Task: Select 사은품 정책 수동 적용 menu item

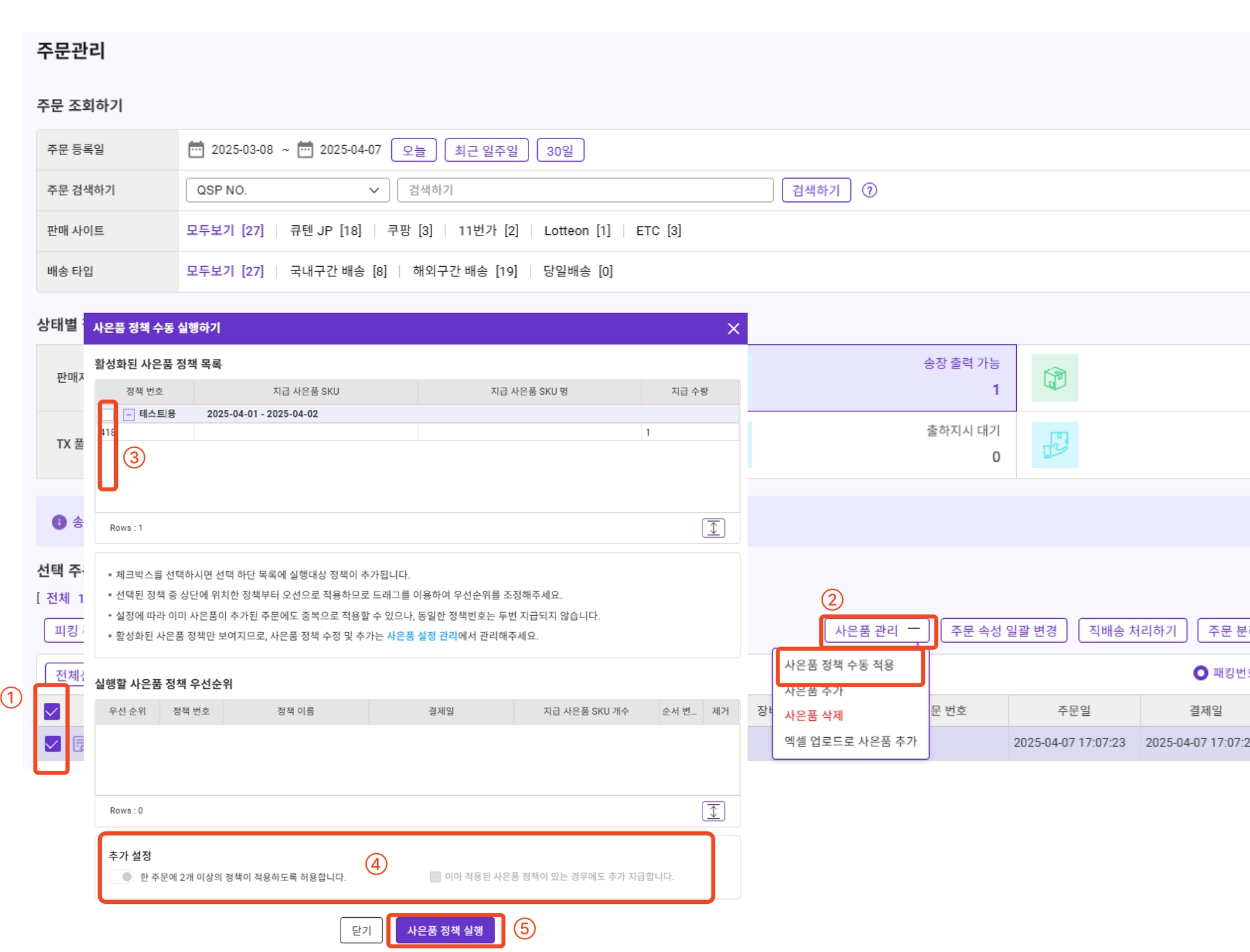Action: point(839,665)
